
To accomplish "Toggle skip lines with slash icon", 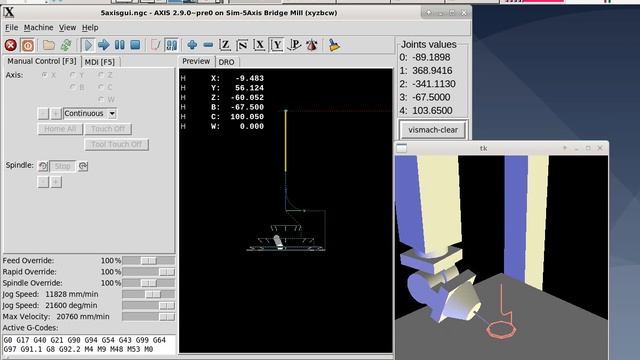I will [156, 45].
